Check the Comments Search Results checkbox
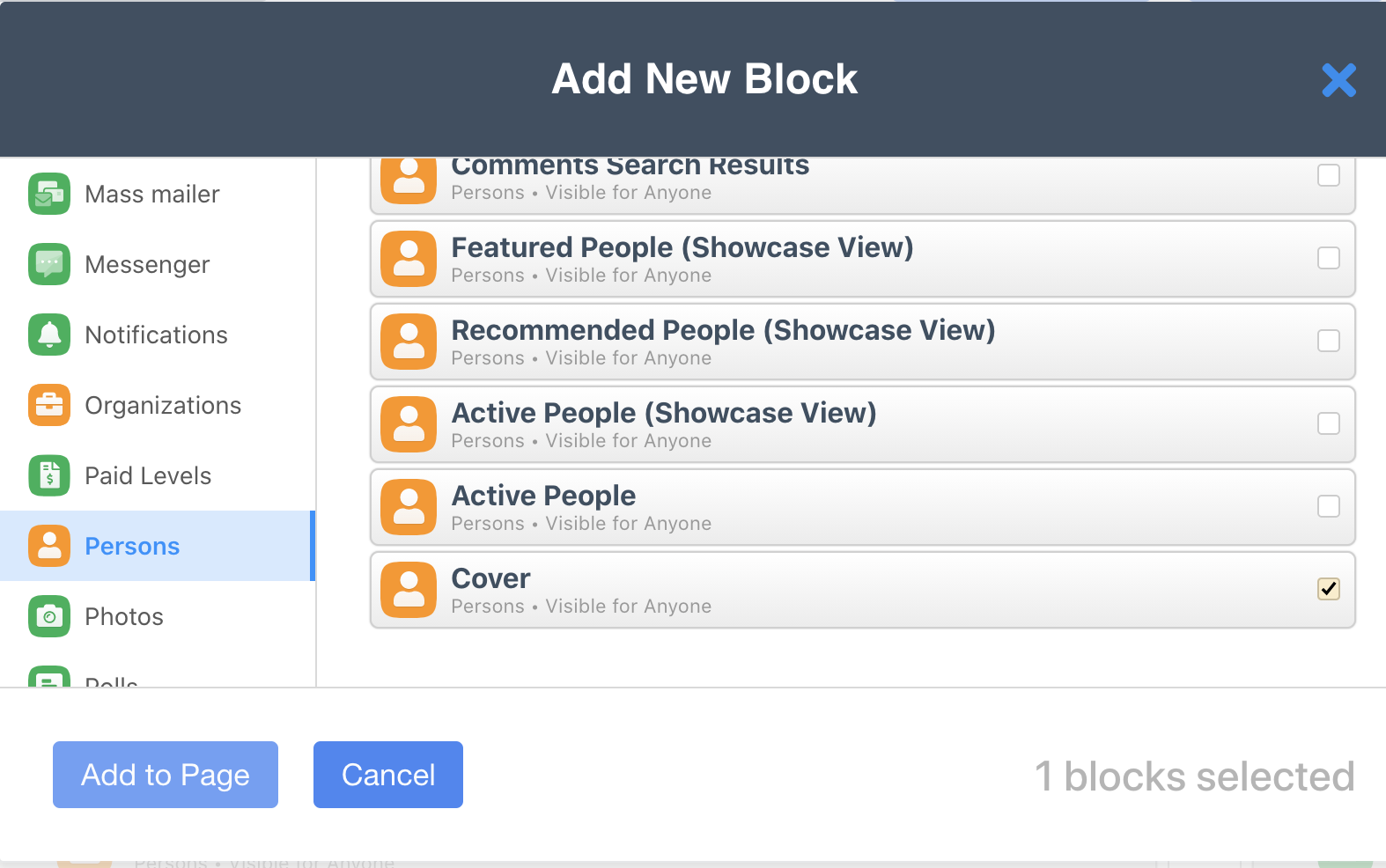This screenshot has width=1386, height=868. tap(1329, 175)
